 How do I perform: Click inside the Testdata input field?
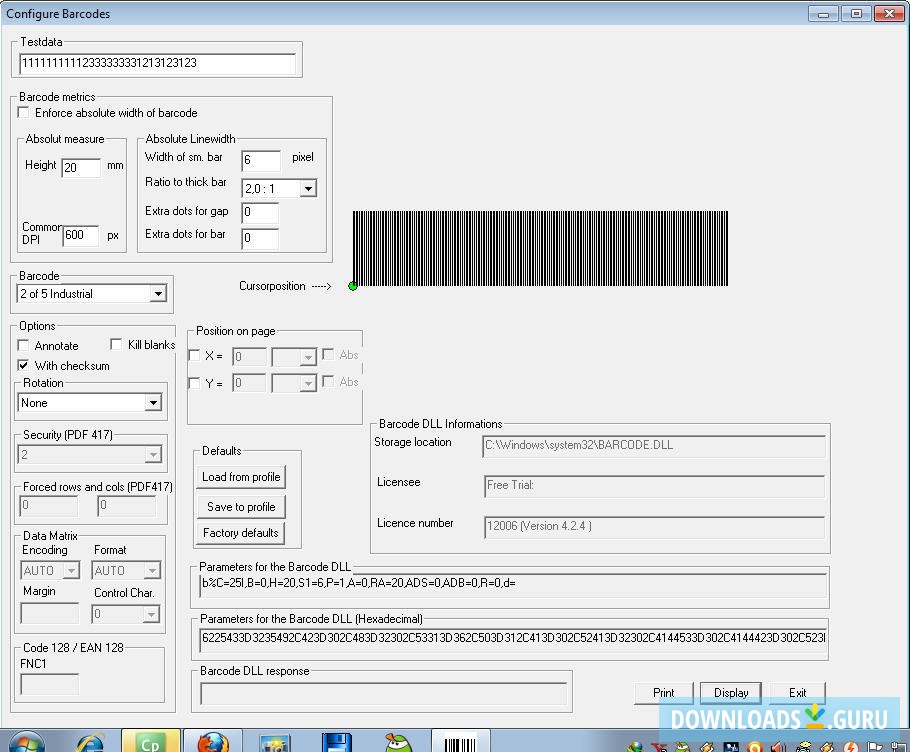click(x=160, y=61)
